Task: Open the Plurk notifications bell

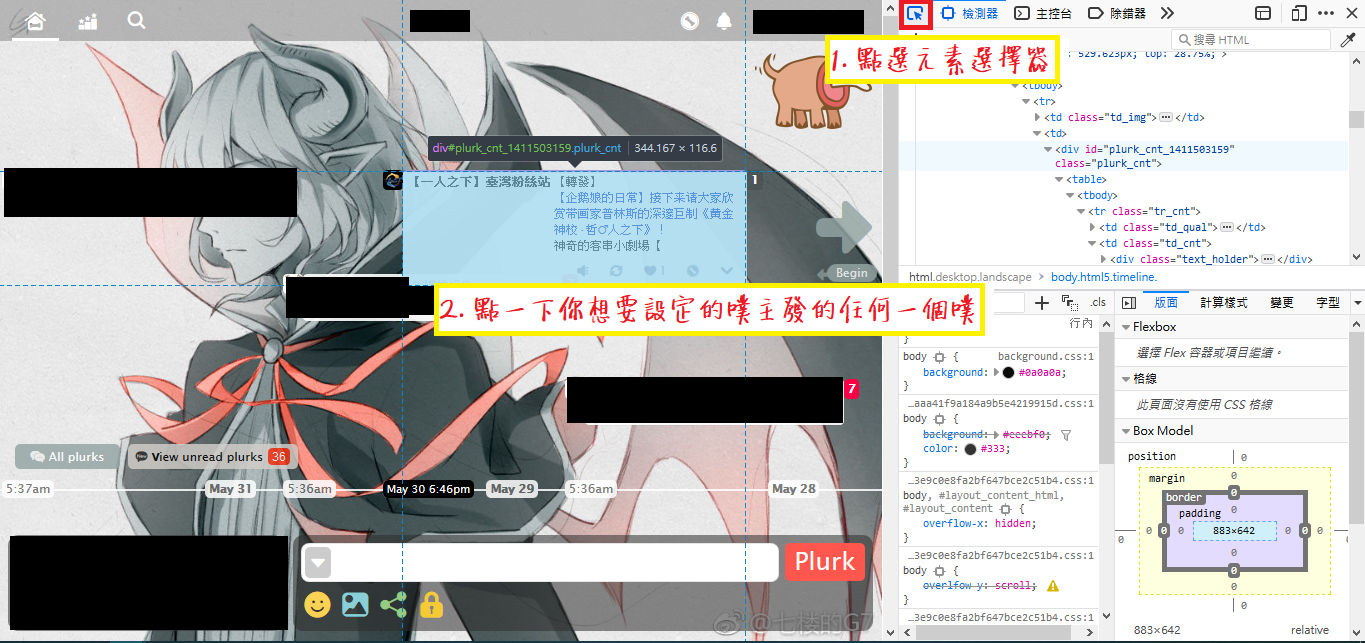Action: coord(723,21)
